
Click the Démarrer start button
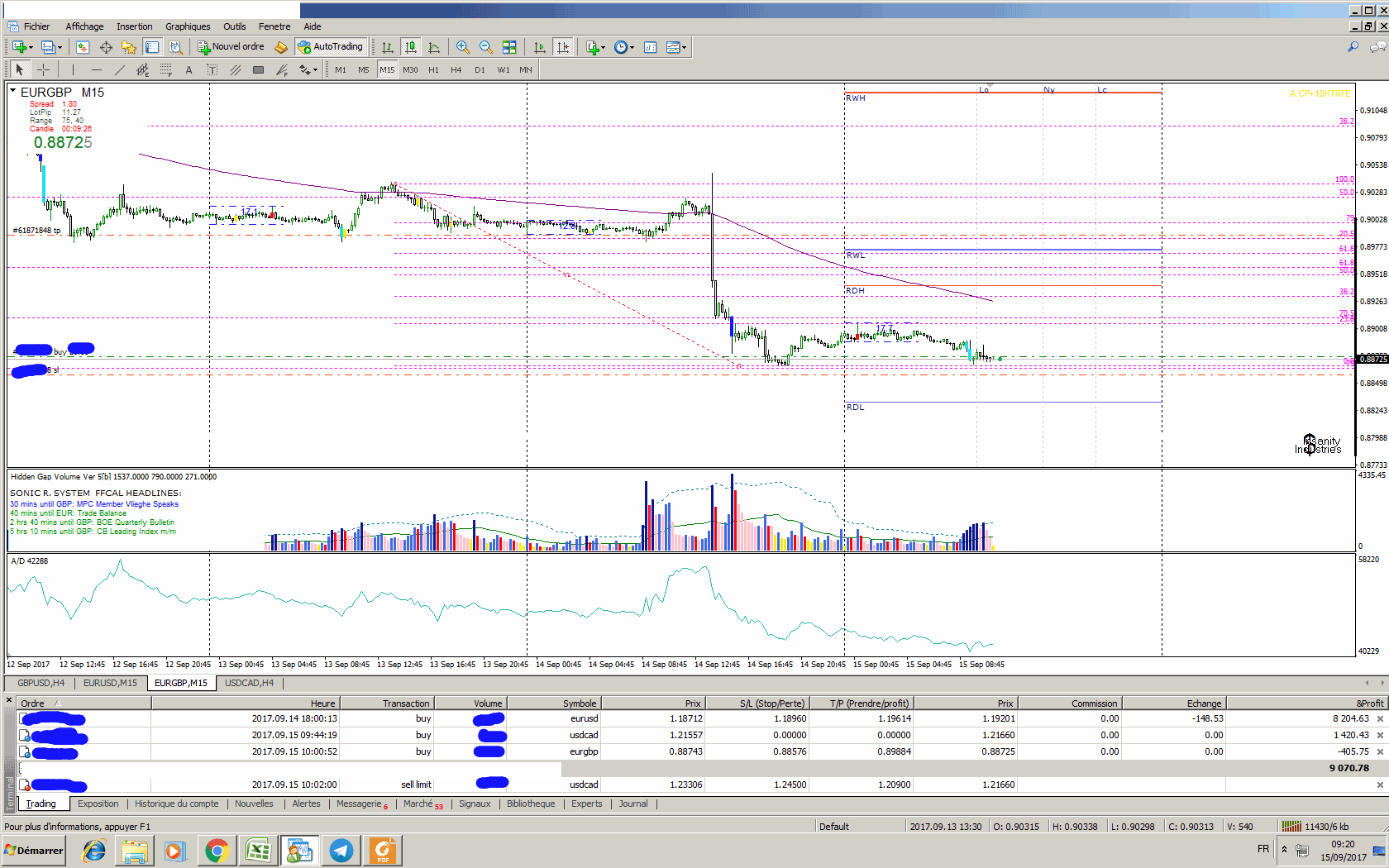pos(34,851)
